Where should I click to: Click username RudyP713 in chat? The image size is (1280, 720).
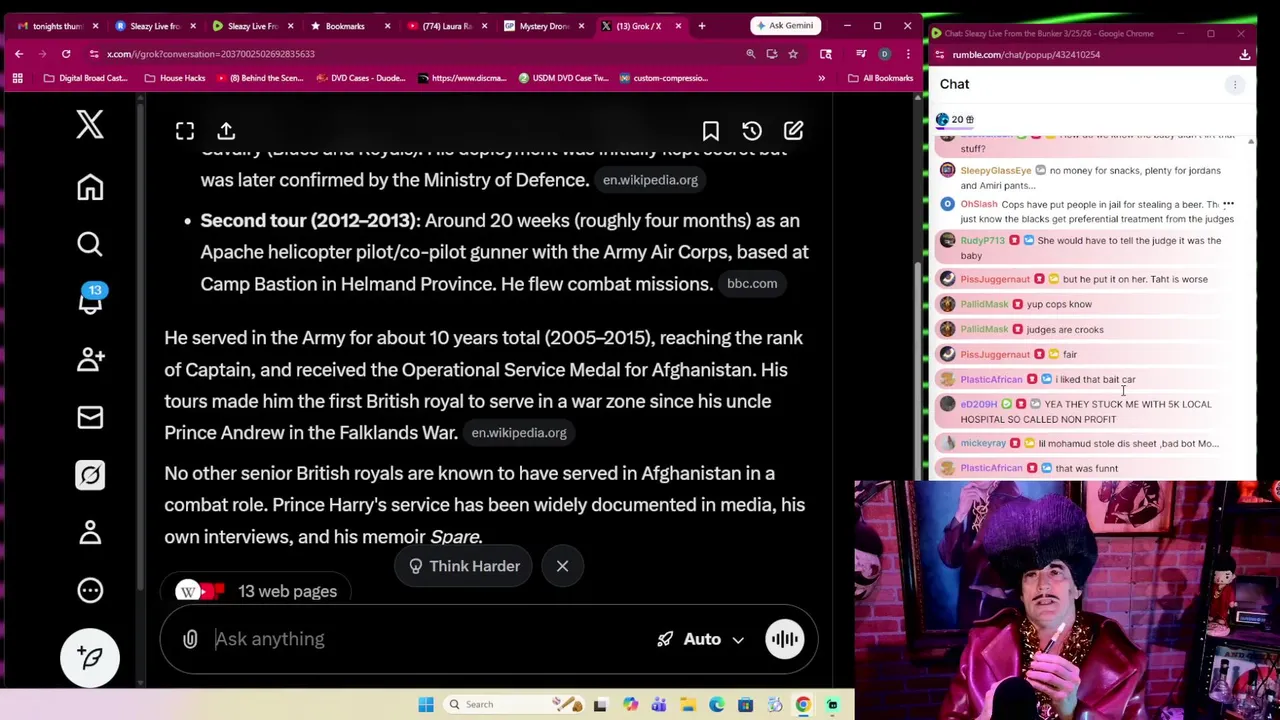coord(982,241)
